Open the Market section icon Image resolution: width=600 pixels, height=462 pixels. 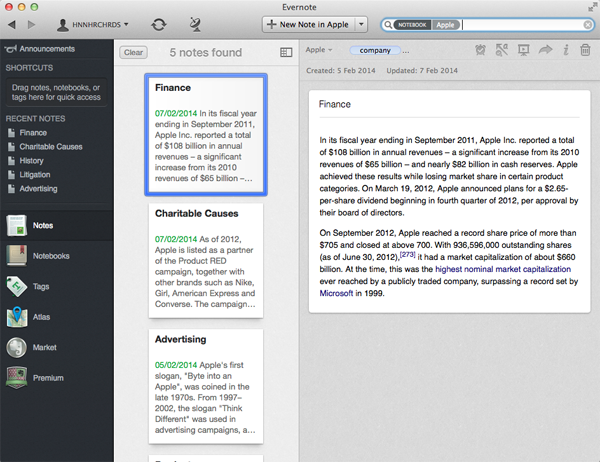coord(16,347)
